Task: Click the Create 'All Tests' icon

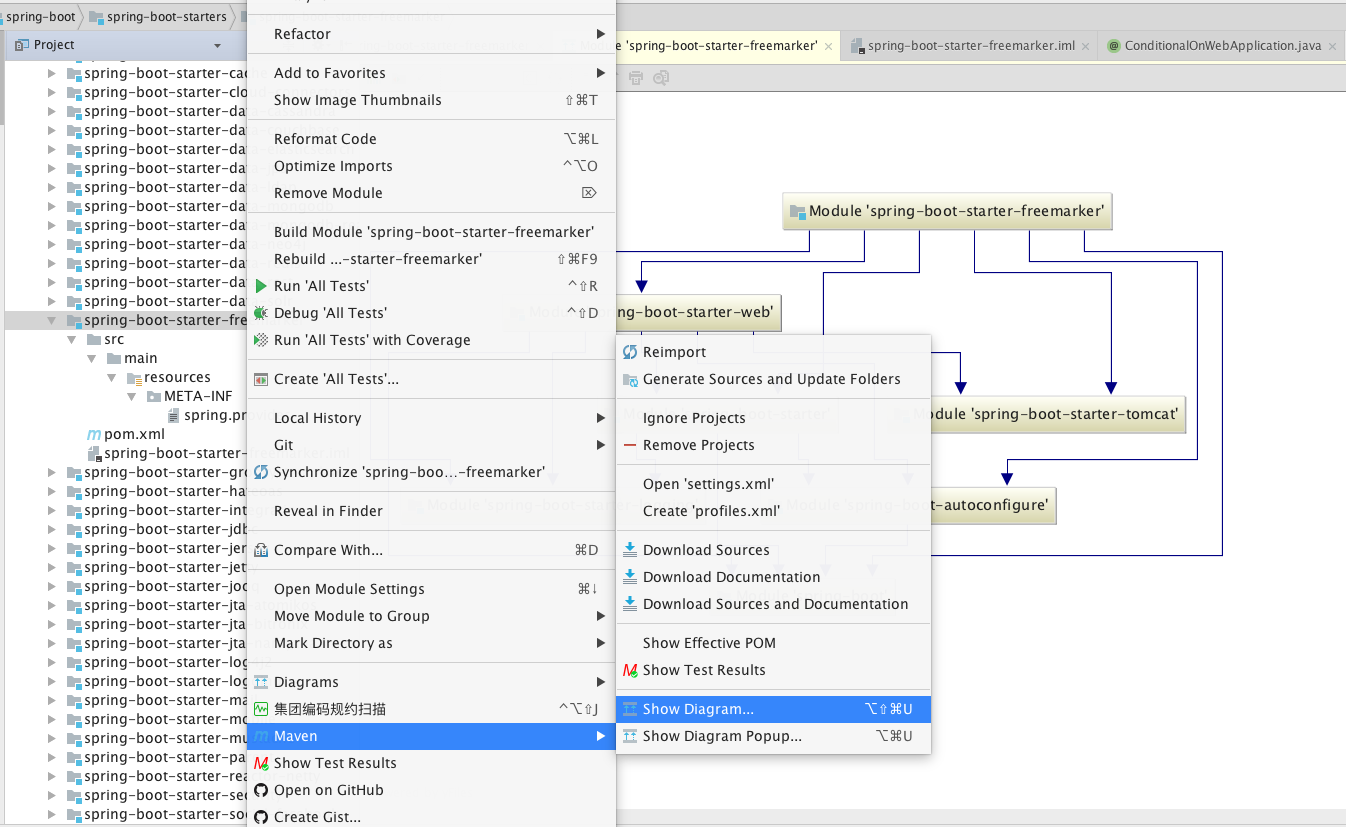Action: click(261, 379)
